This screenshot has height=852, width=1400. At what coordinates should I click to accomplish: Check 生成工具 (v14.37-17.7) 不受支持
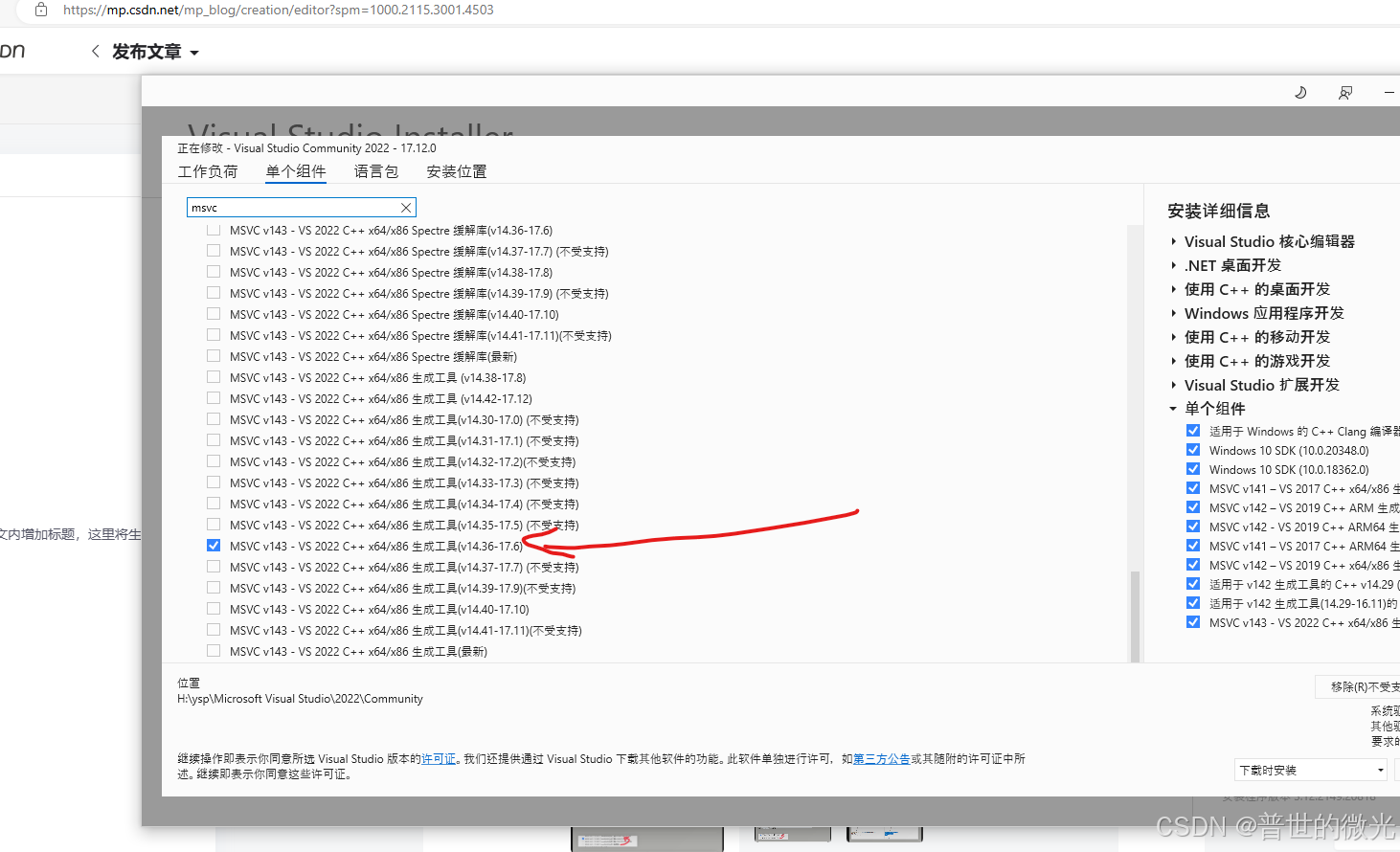pyautogui.click(x=214, y=567)
